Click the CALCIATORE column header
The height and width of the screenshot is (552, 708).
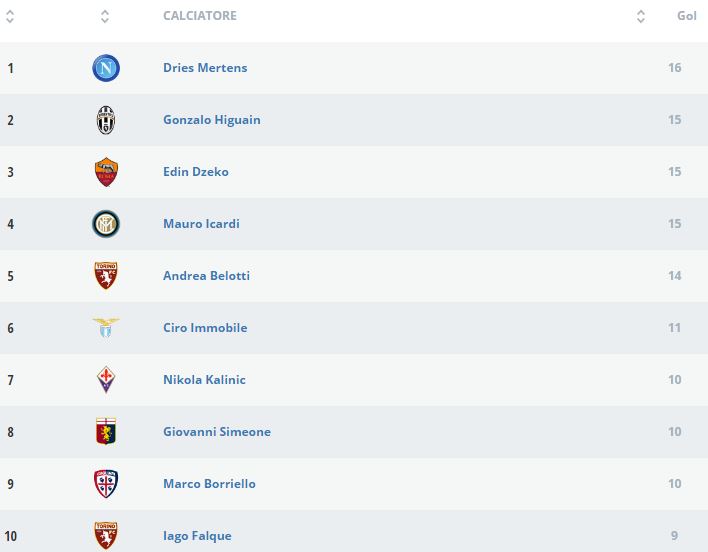[x=200, y=16]
